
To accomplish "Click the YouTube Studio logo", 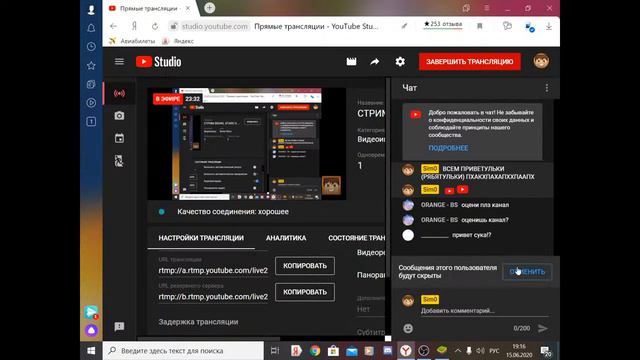I will pos(159,62).
